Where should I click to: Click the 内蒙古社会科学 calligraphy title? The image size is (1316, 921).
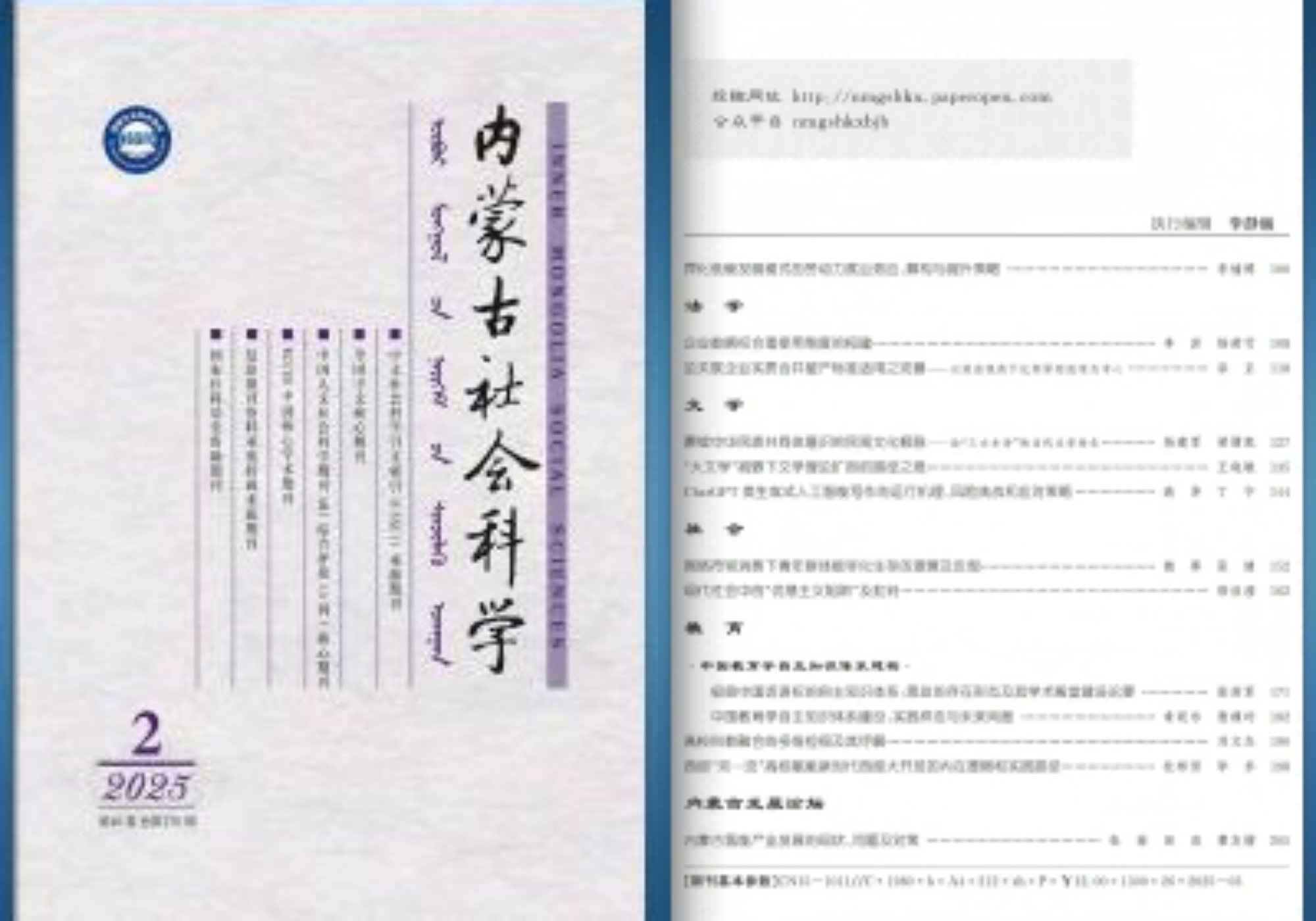point(498,388)
